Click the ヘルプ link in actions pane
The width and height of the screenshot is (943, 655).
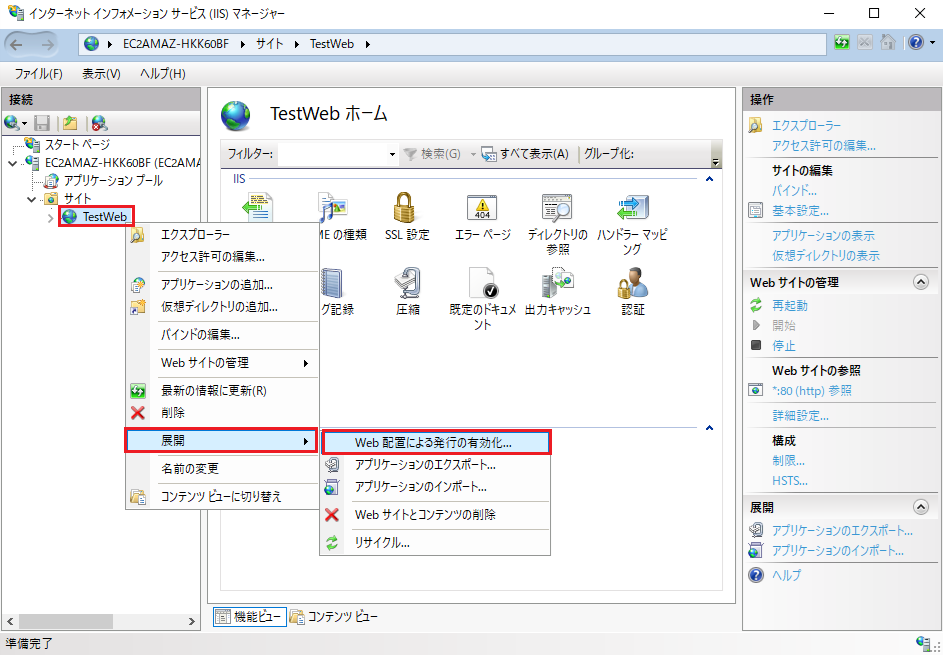coord(786,575)
